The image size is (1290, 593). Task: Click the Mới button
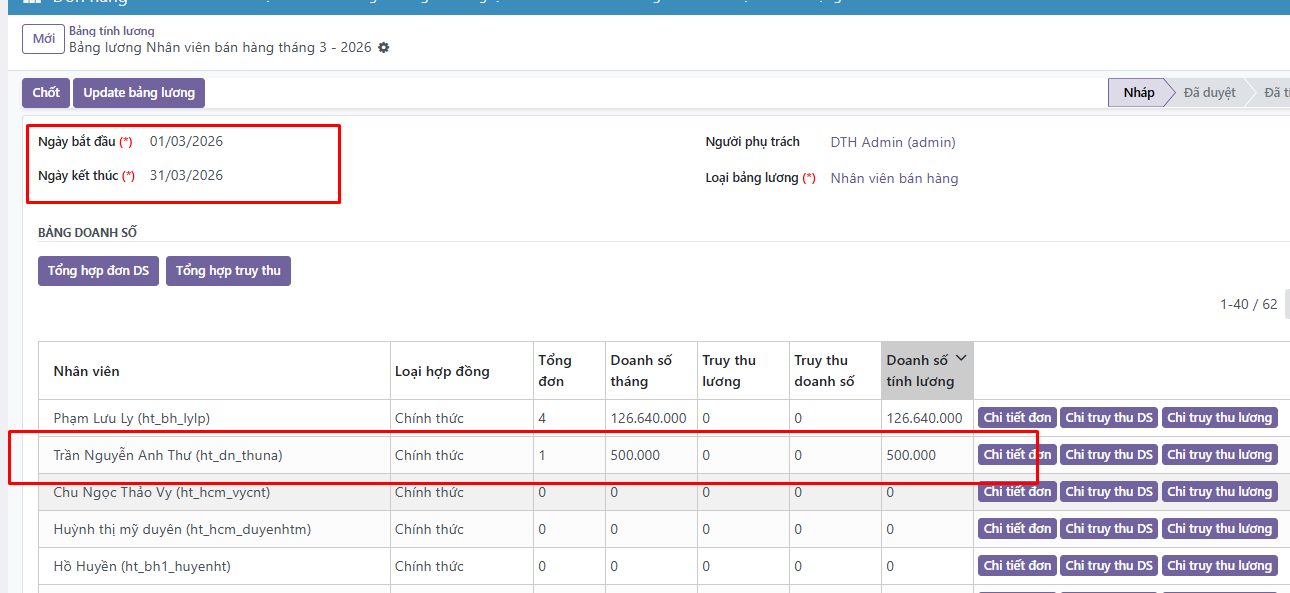pos(43,39)
